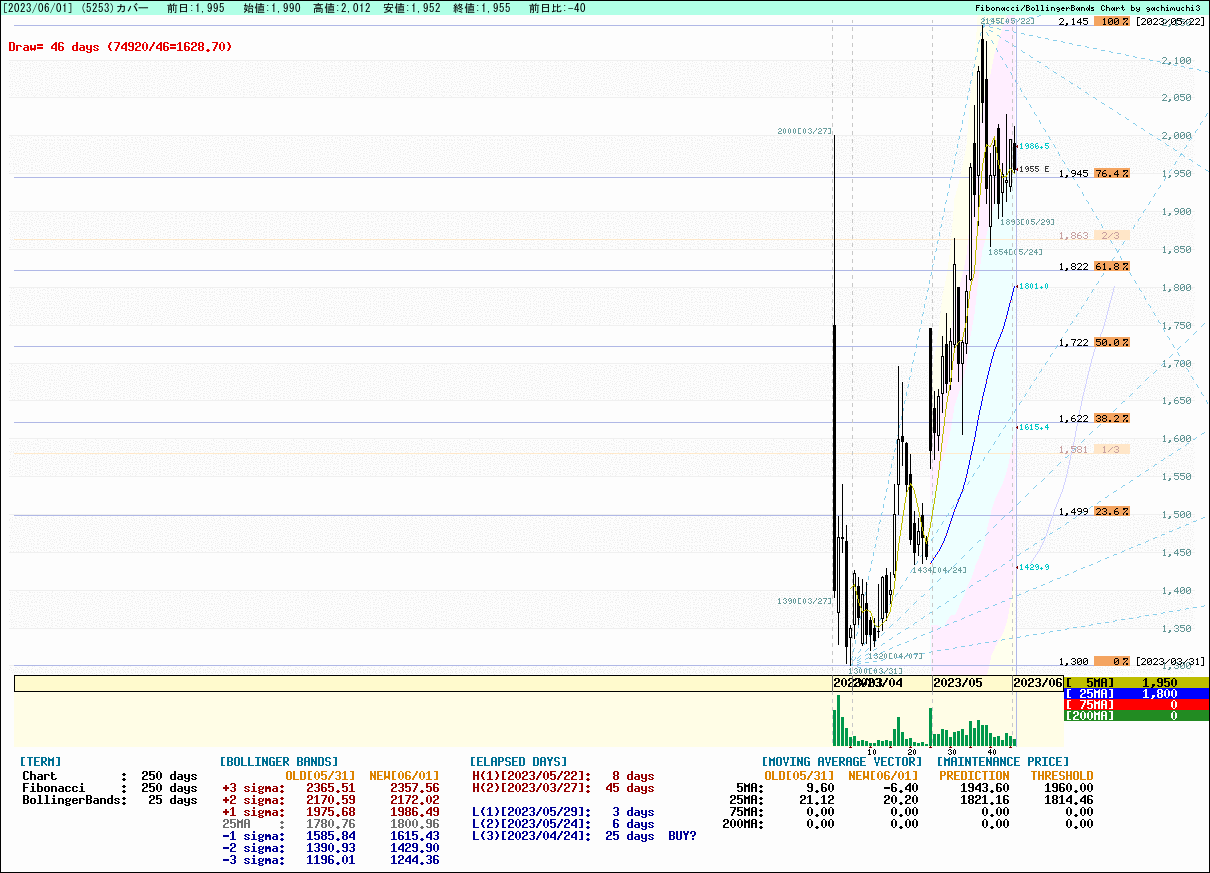Select the 76.4% Fibonacci retracement label
1210x873 pixels.
tap(1111, 173)
